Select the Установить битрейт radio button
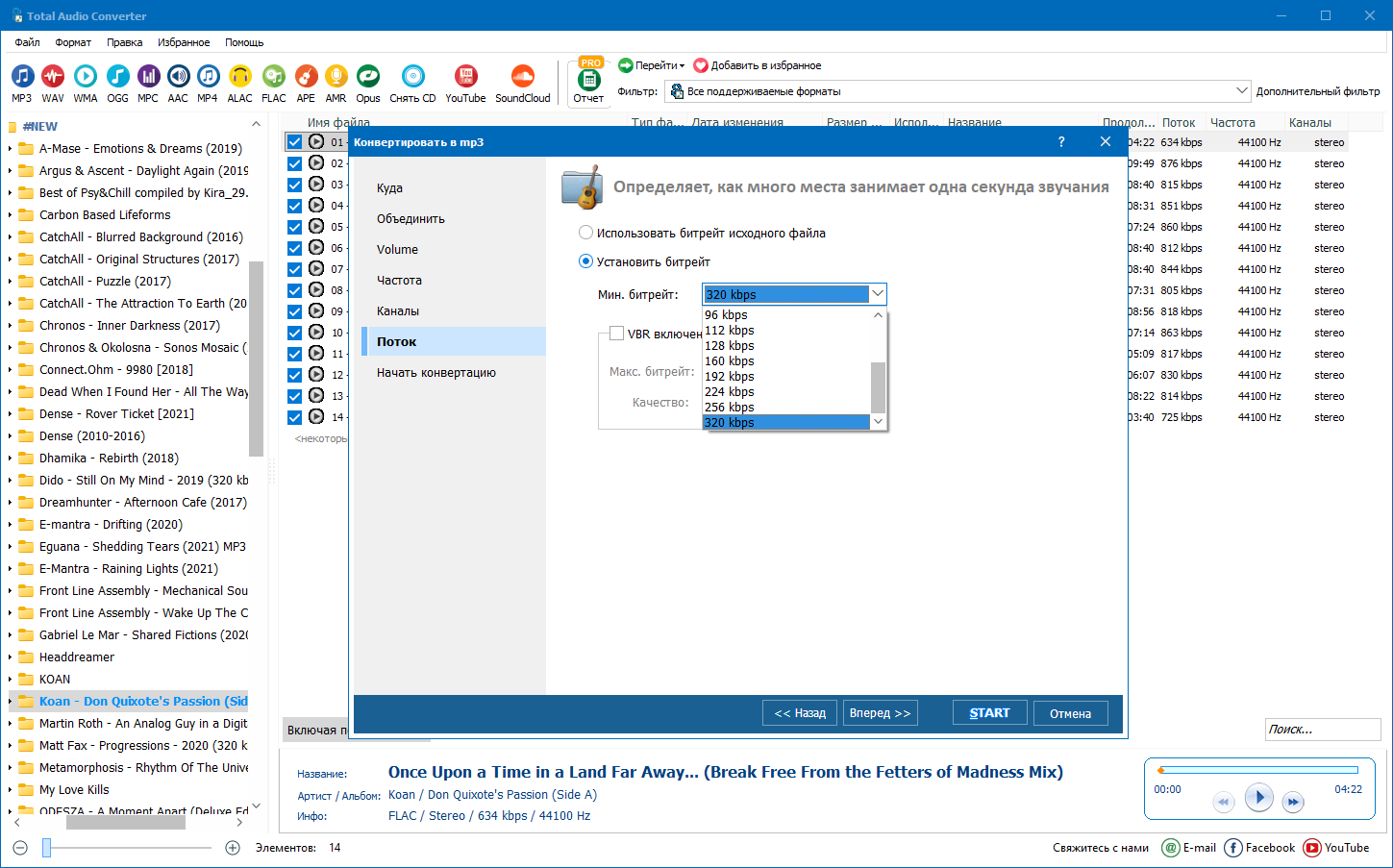 (585, 261)
